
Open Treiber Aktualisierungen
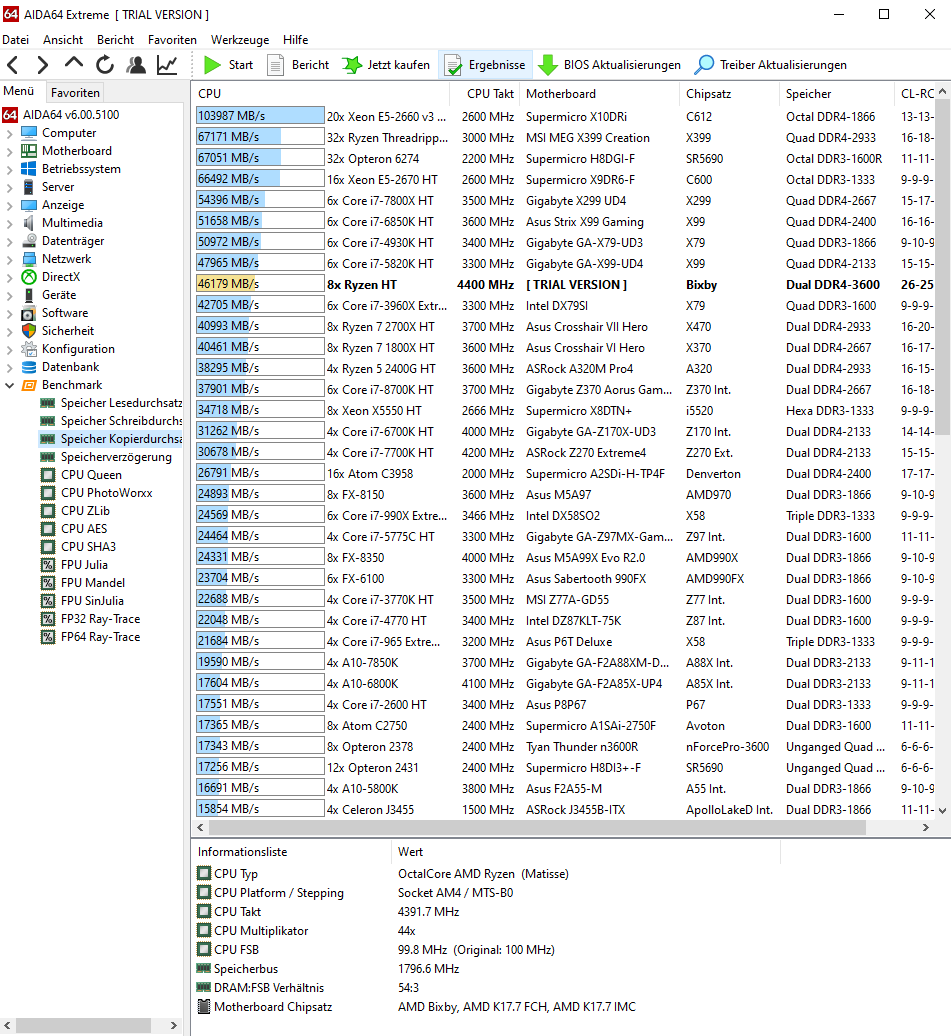(x=771, y=65)
